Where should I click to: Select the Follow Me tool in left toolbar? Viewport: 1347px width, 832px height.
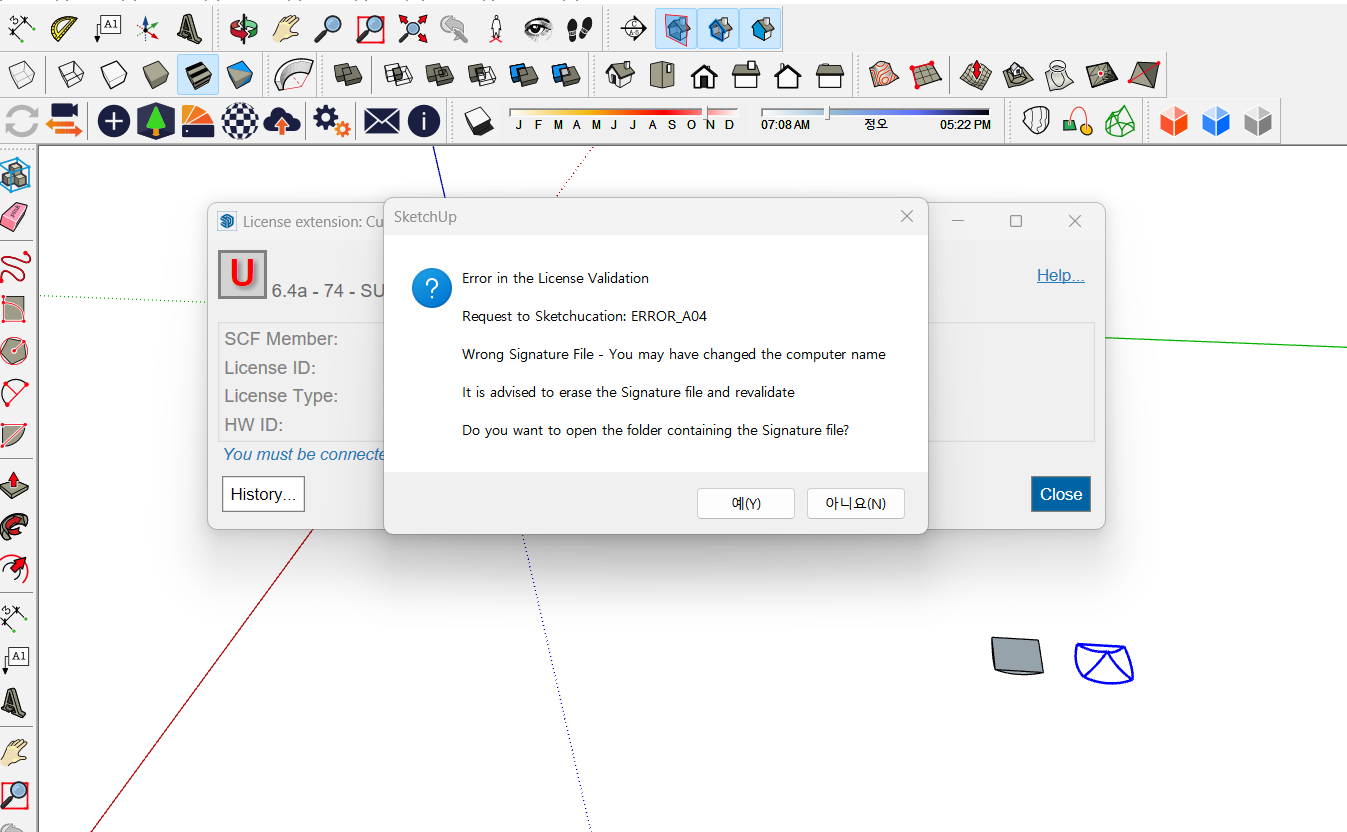tap(15, 527)
